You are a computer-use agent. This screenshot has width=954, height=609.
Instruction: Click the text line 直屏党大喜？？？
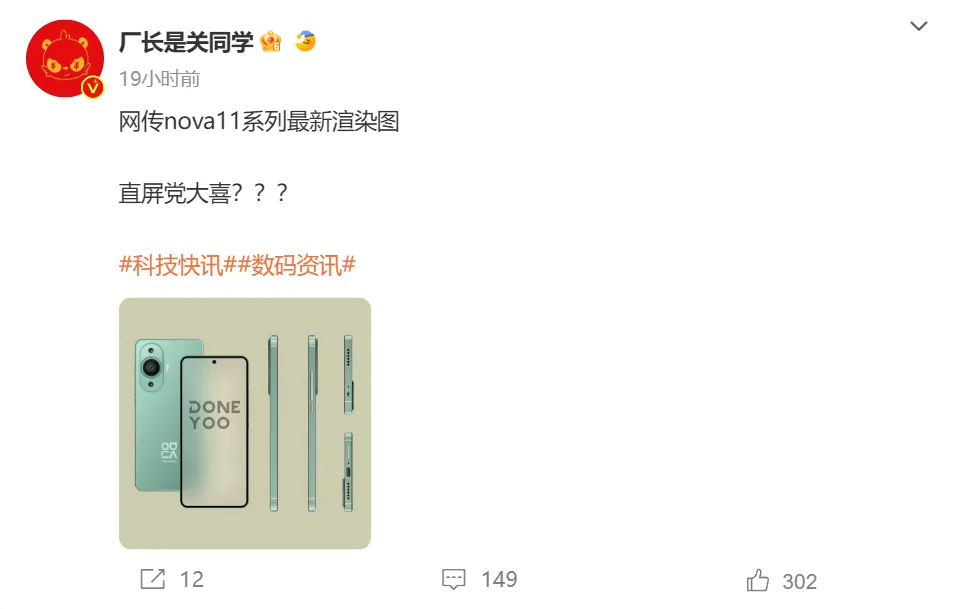[x=203, y=193]
